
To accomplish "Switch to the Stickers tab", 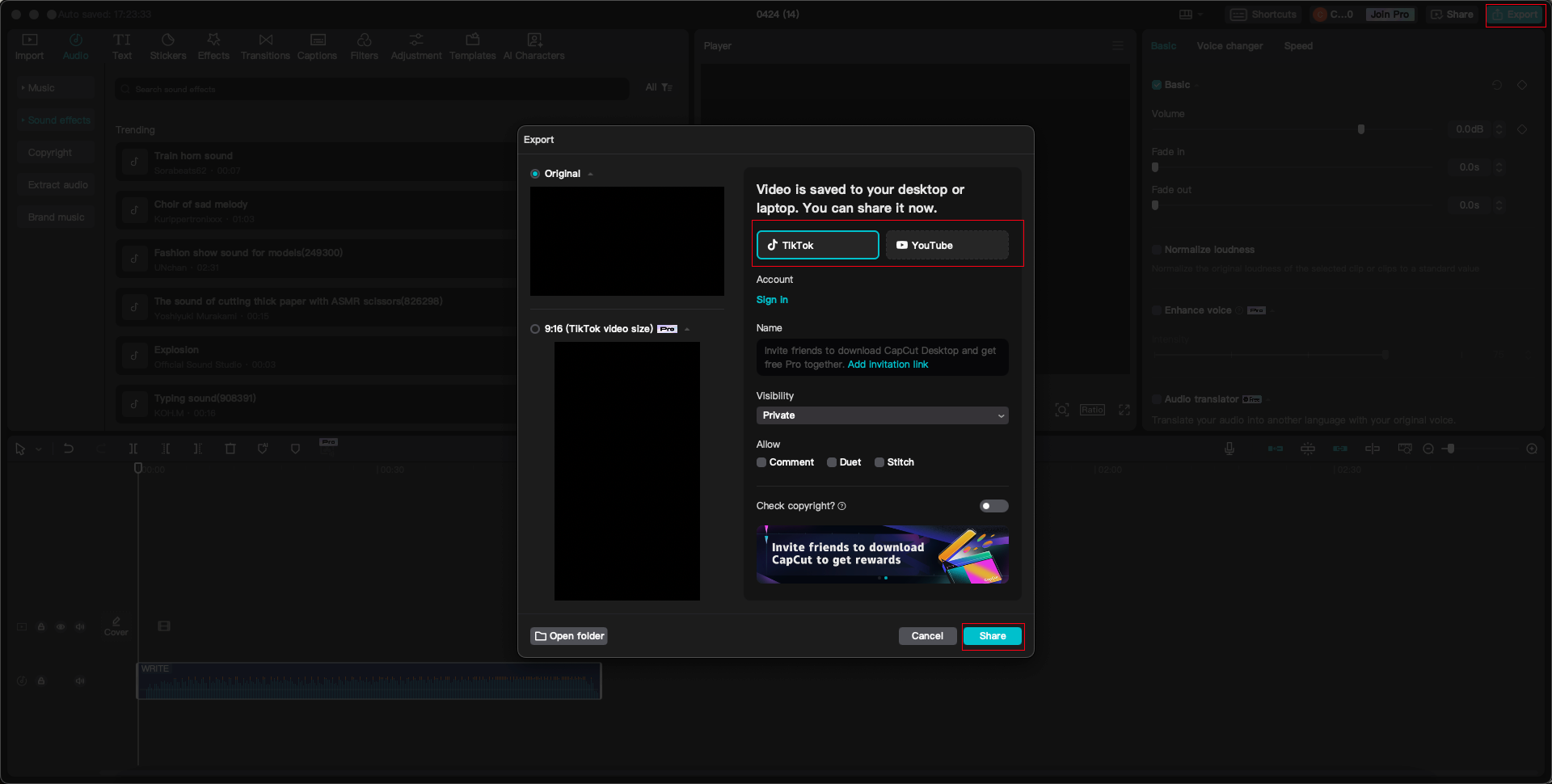I will (168, 47).
